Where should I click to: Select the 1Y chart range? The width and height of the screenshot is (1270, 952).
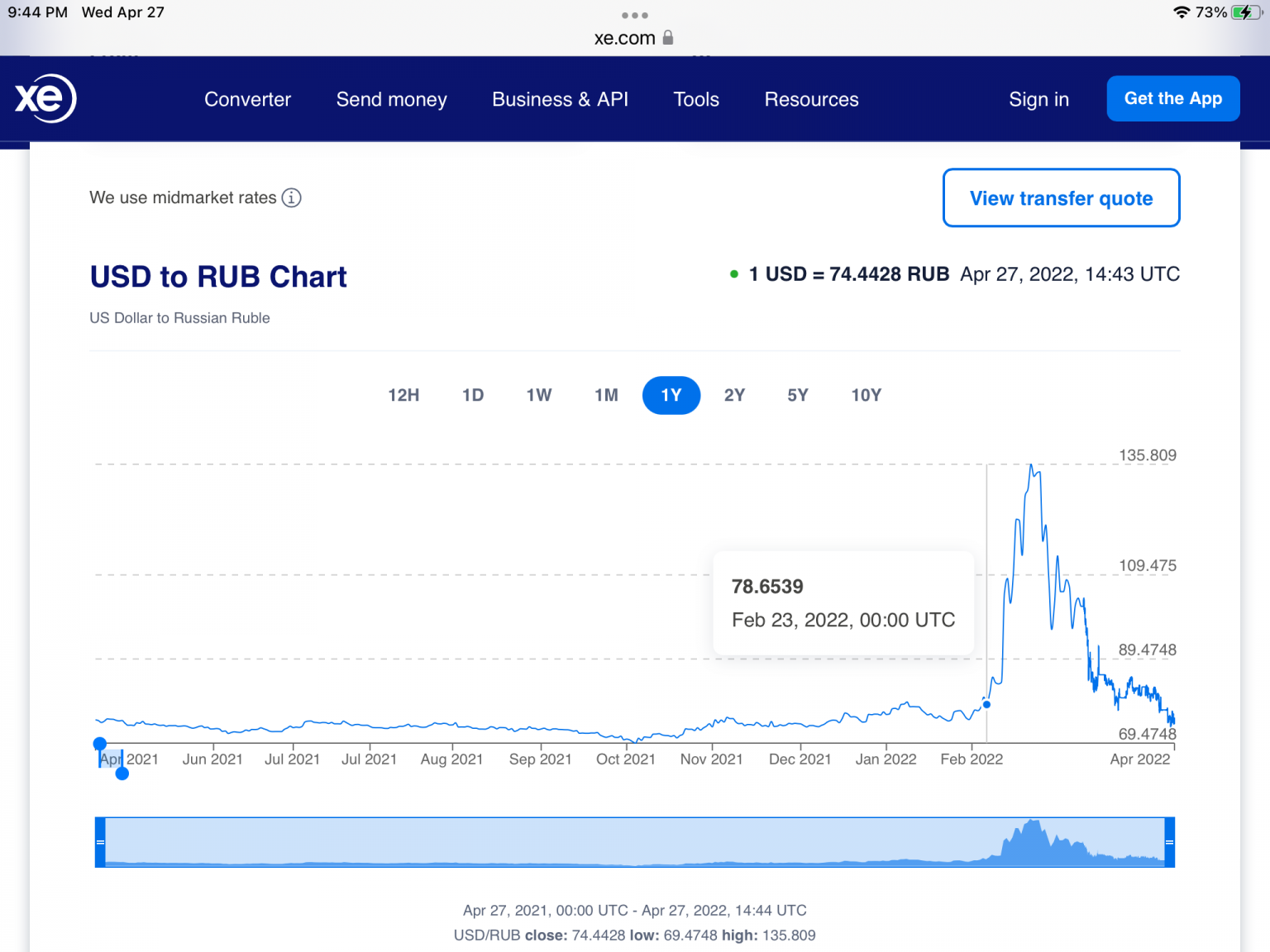[x=671, y=395]
